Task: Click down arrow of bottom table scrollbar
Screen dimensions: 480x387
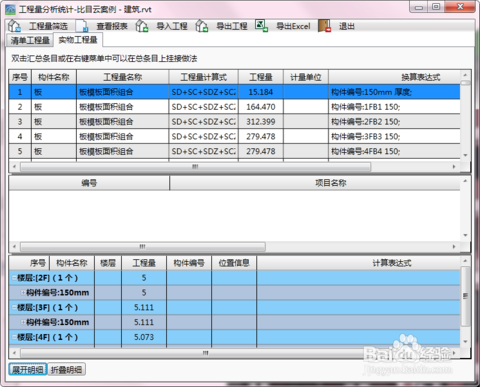Action: 466,342
